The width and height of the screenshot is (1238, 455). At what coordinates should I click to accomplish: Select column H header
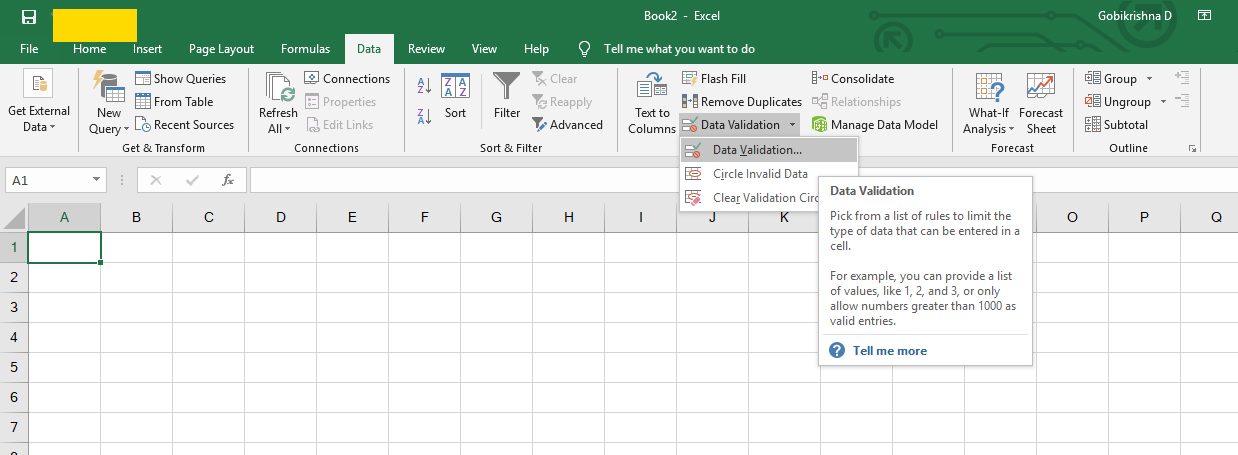click(x=569, y=217)
